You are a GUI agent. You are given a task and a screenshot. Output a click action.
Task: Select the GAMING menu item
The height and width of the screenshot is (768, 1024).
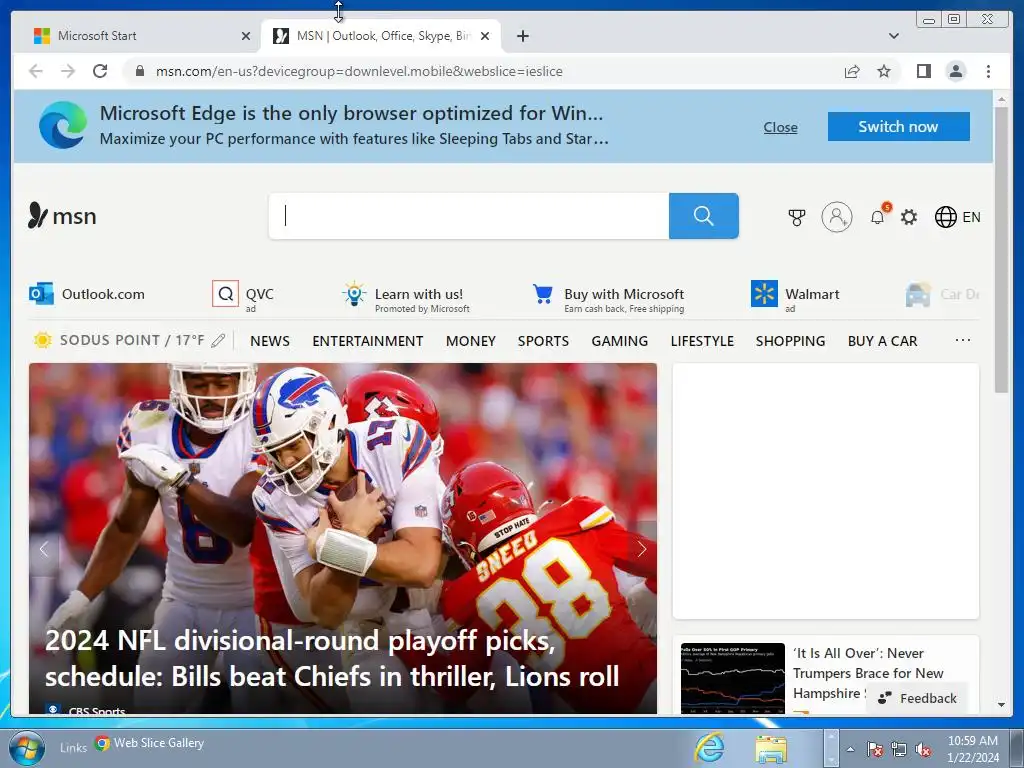point(620,341)
